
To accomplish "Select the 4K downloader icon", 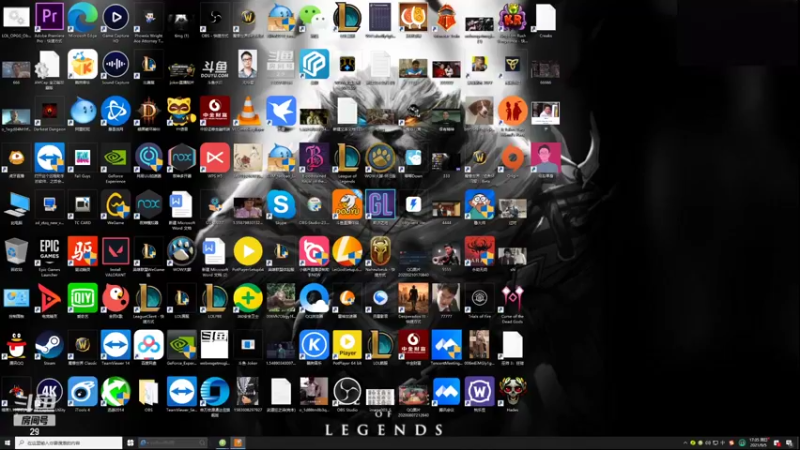I will click(49, 391).
